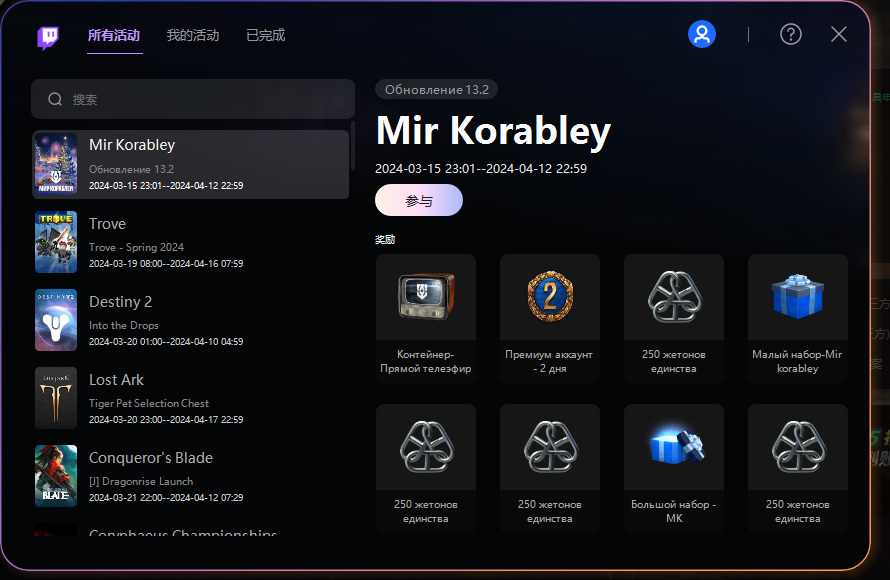Switch to the 我的活动 tab
The width and height of the screenshot is (890, 580).
[x=193, y=35]
